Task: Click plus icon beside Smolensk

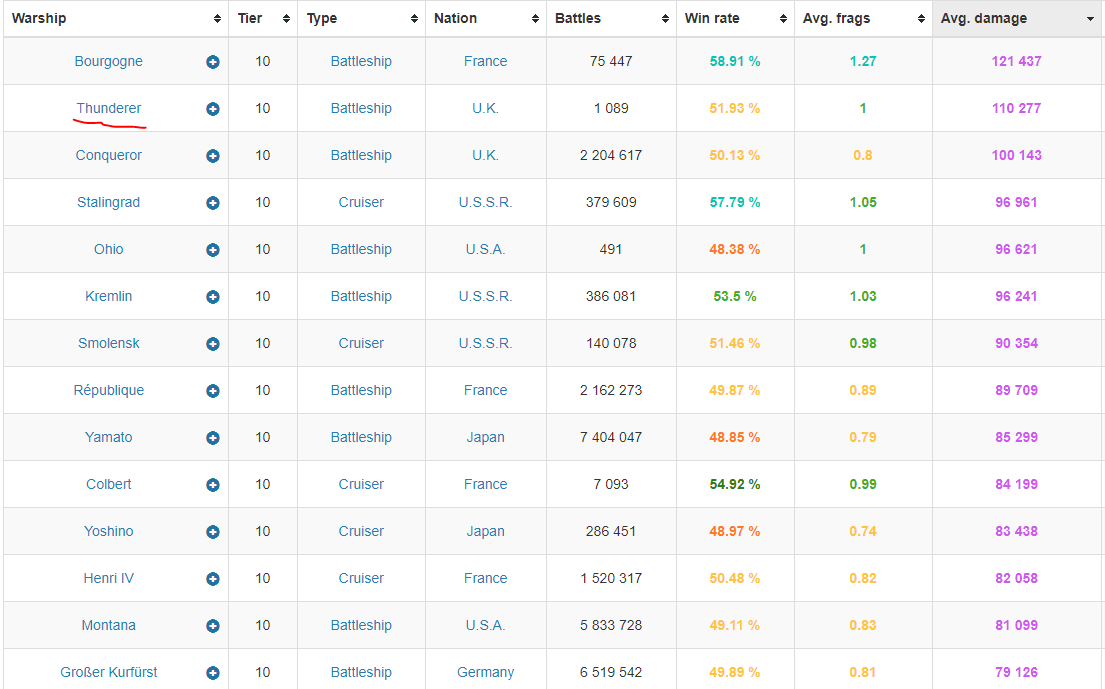Action: pos(212,344)
